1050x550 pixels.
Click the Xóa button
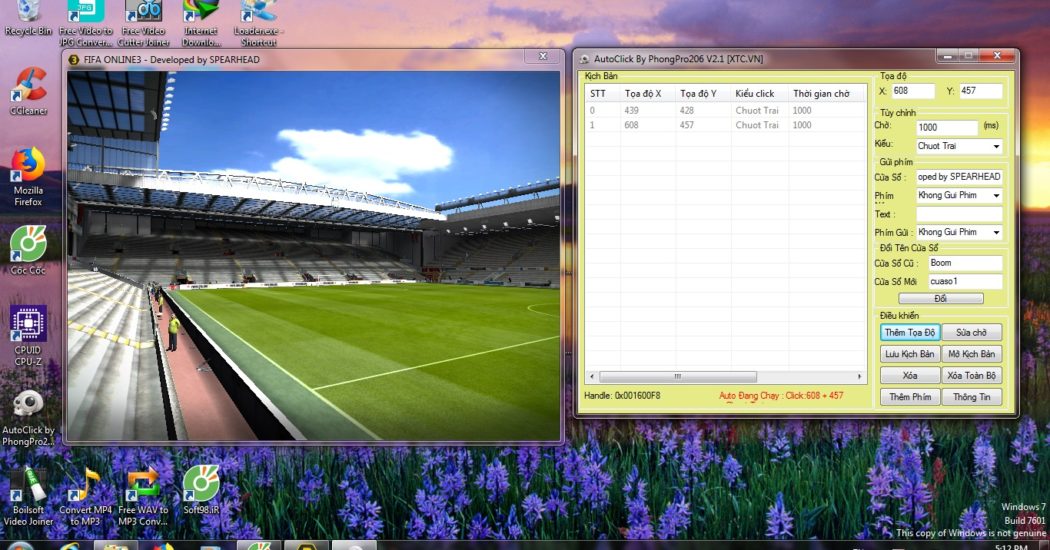click(910, 375)
